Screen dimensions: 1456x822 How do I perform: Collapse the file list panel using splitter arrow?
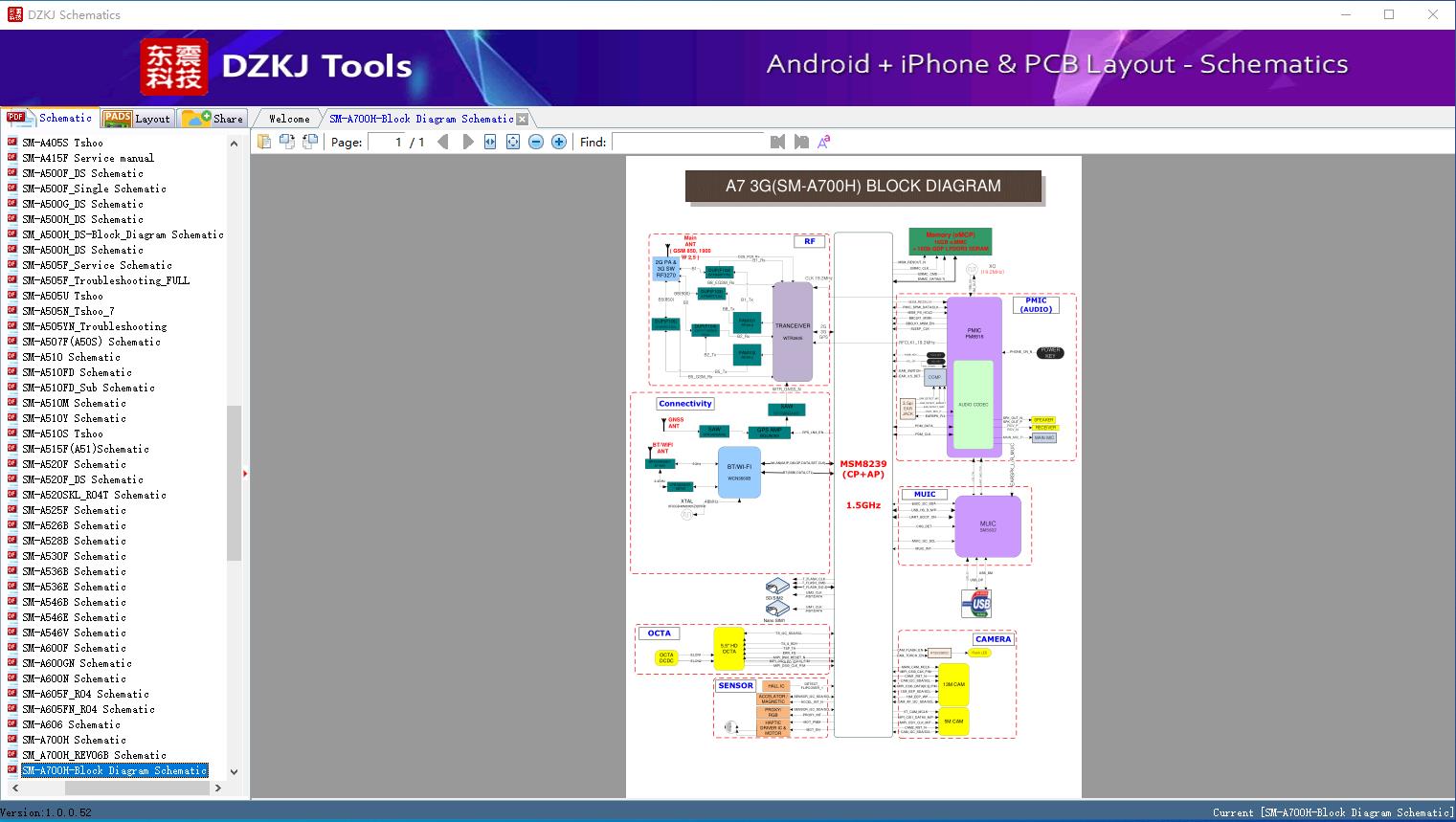click(x=246, y=473)
